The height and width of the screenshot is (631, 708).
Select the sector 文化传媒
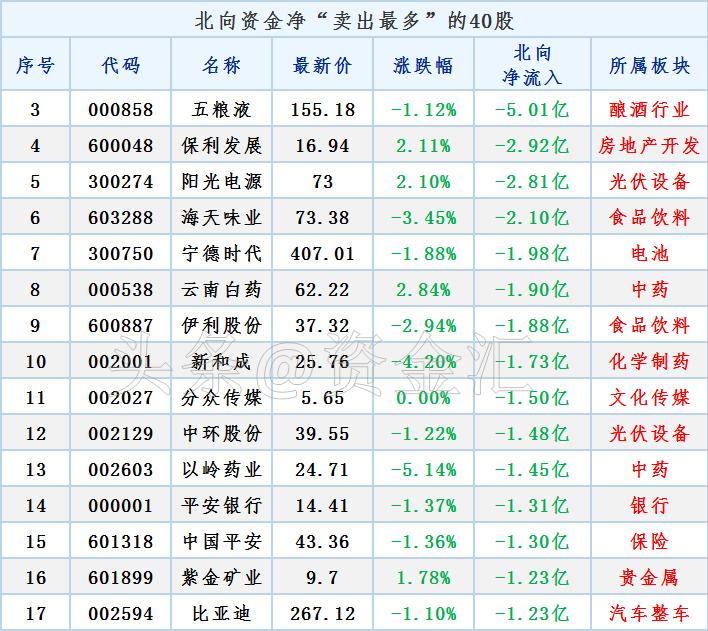[x=649, y=397]
